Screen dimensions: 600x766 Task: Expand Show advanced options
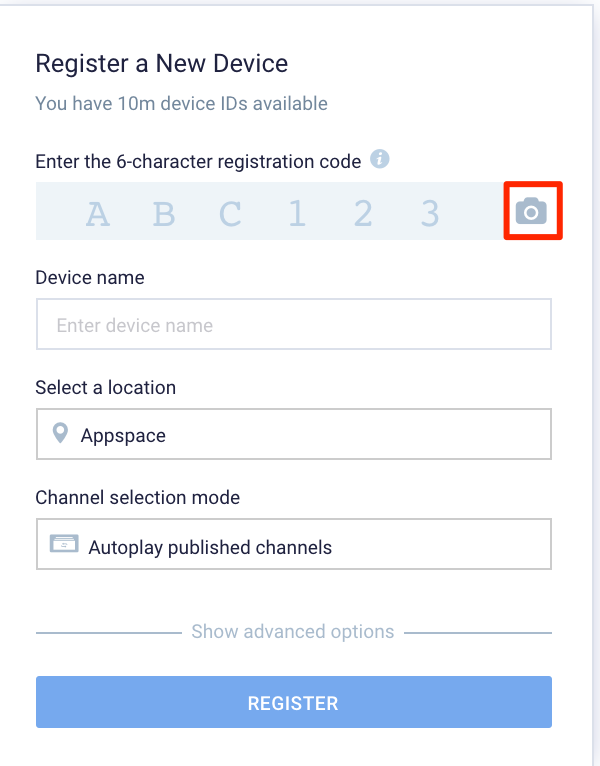[293, 632]
